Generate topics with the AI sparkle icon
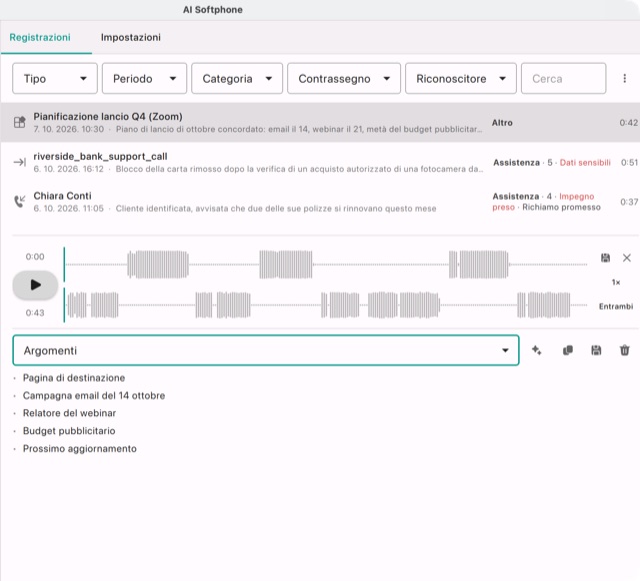Screen dimensions: 640x581 click(x=537, y=350)
